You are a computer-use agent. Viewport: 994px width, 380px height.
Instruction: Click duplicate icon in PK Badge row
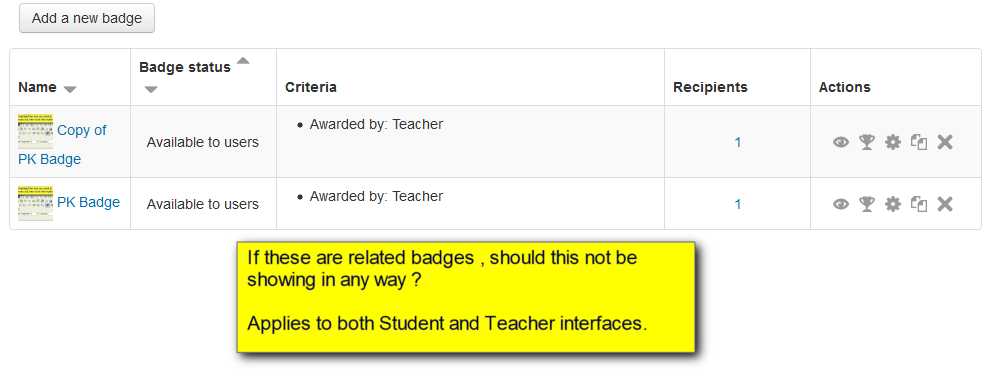tap(919, 204)
